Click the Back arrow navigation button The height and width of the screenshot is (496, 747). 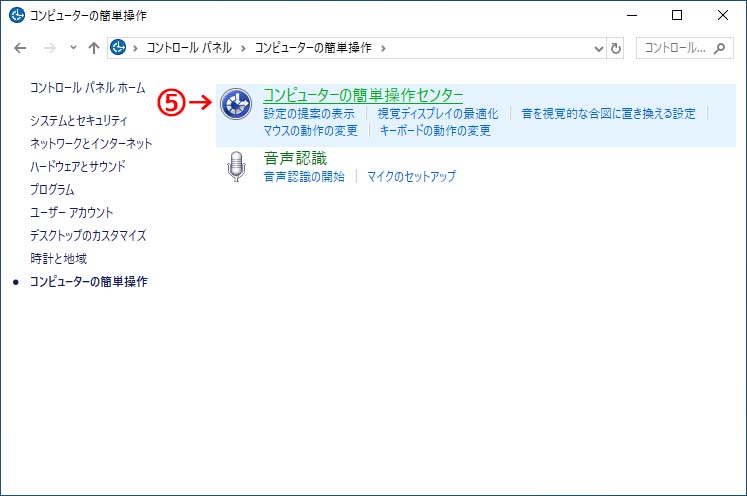(20, 47)
